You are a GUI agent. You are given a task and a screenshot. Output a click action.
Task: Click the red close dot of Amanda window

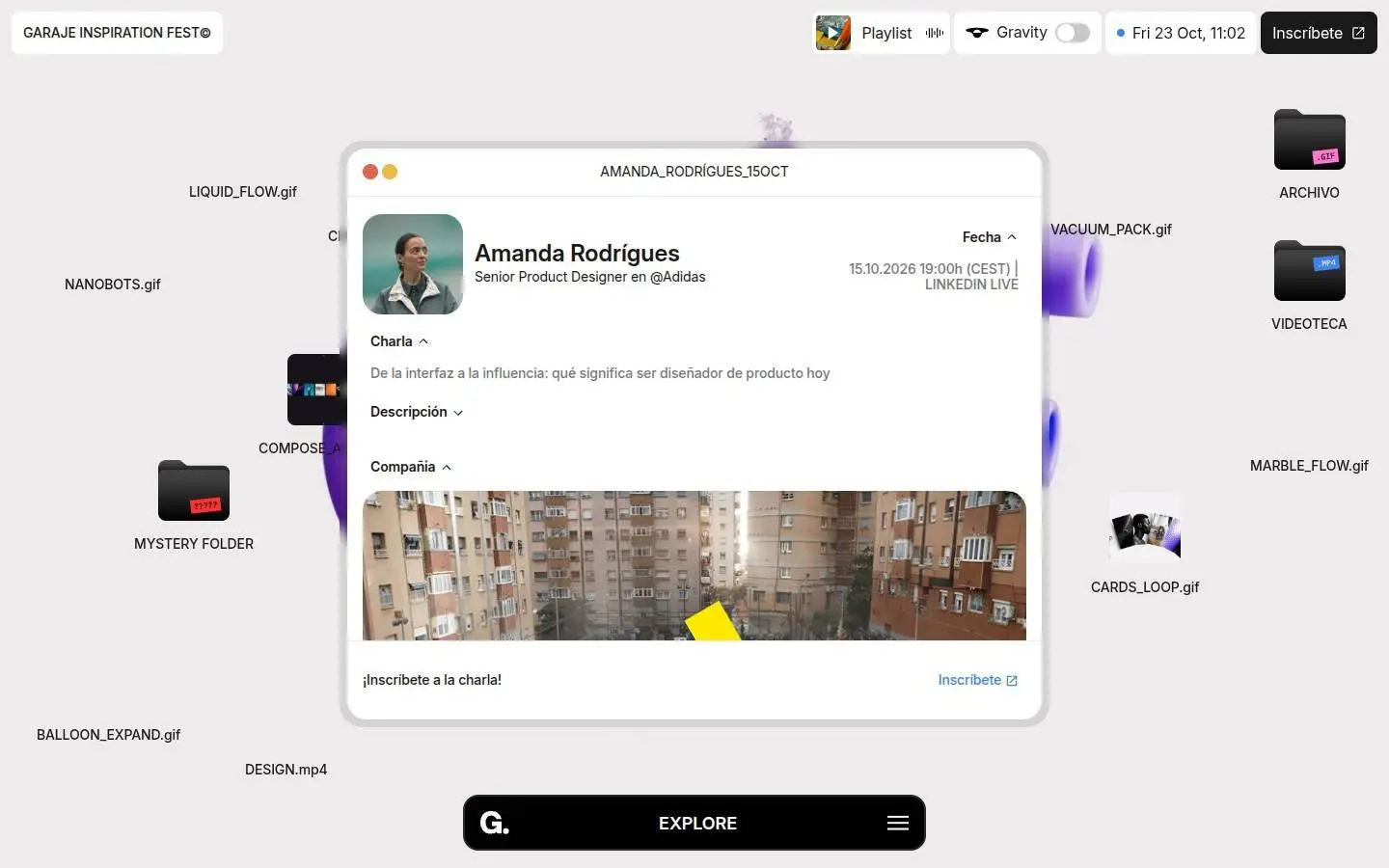tap(370, 172)
